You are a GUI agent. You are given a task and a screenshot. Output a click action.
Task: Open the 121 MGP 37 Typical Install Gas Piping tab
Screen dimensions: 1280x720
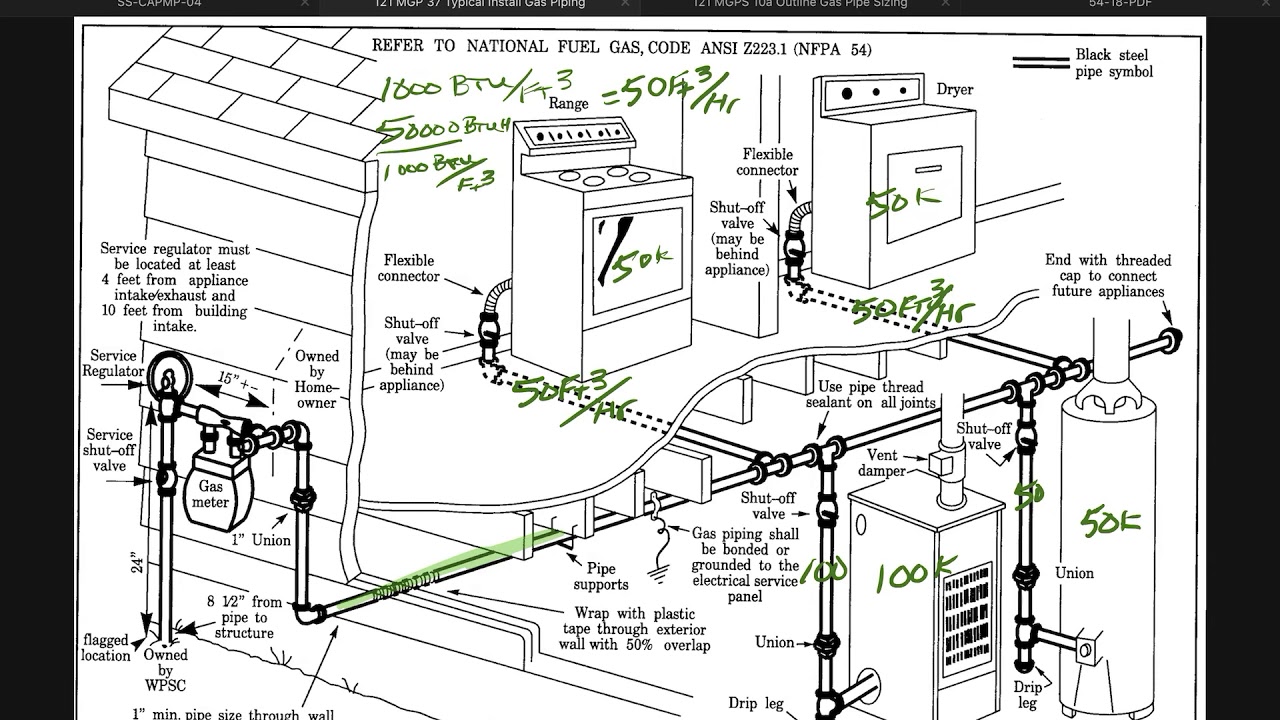480,5
